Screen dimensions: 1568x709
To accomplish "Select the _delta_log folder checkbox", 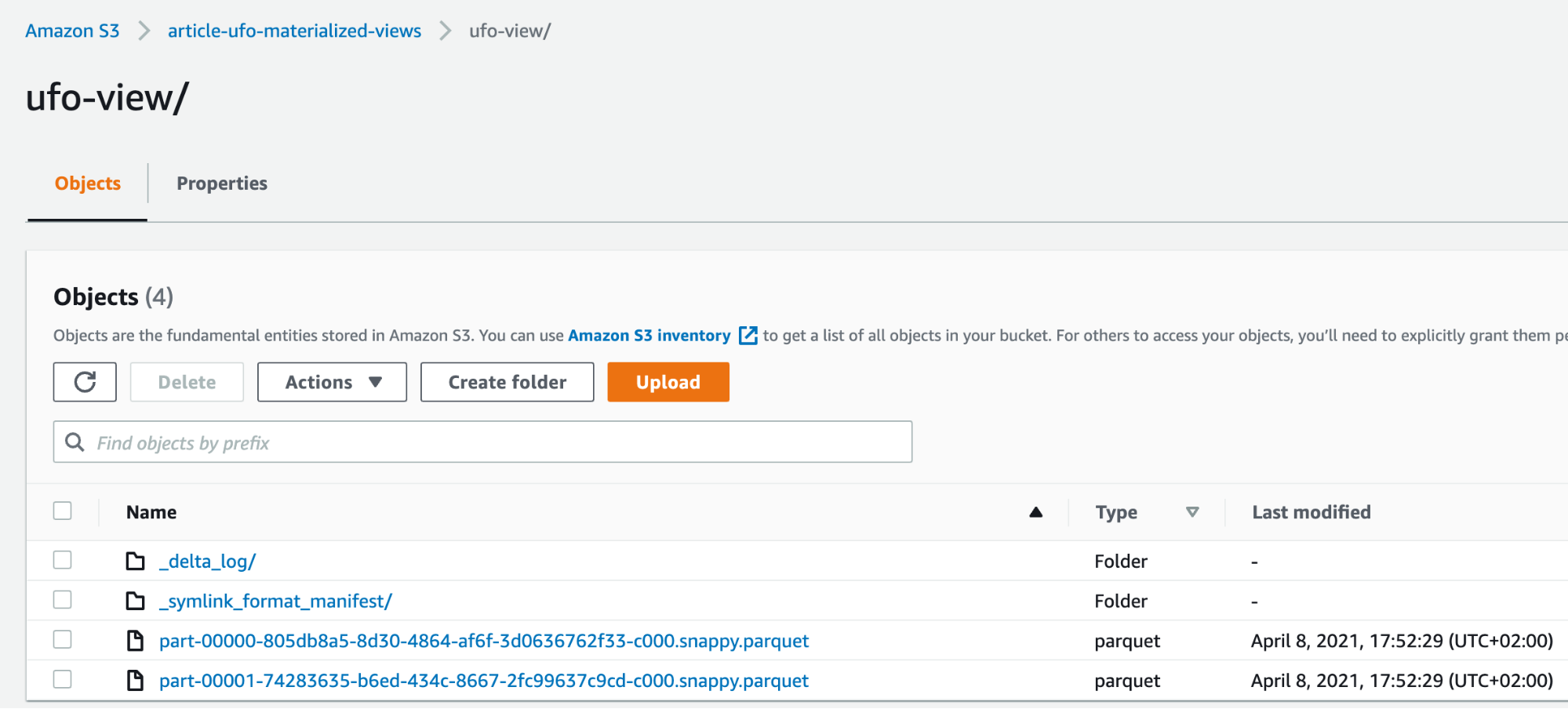I will pyautogui.click(x=63, y=560).
